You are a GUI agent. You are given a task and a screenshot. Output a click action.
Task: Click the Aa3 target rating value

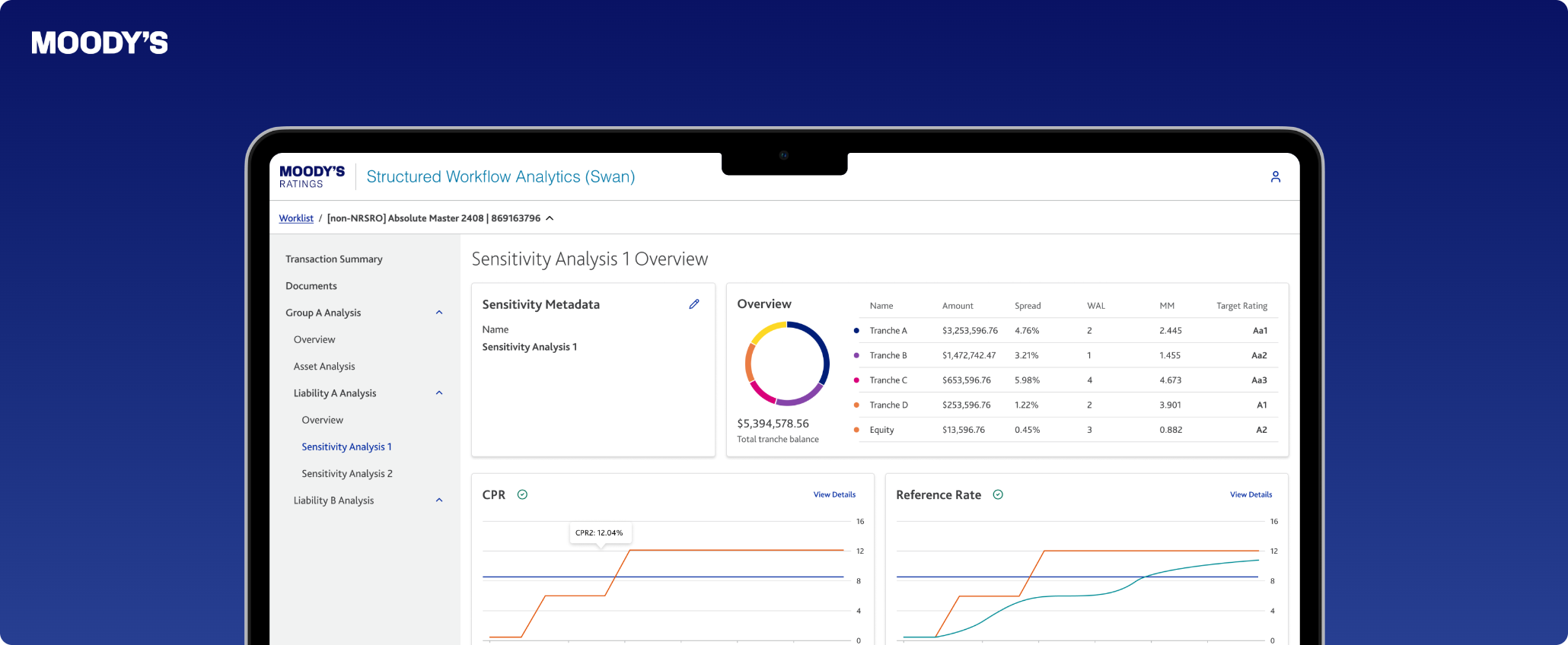pos(1260,380)
